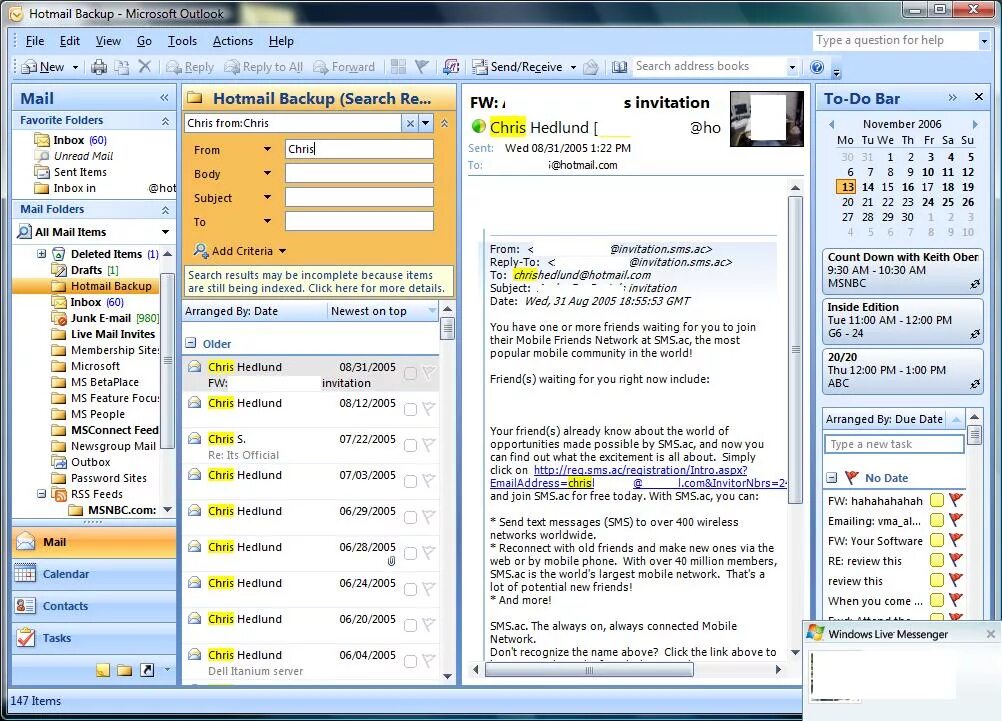Open the Address Book icon
1002x721 pixels.
coord(619,66)
